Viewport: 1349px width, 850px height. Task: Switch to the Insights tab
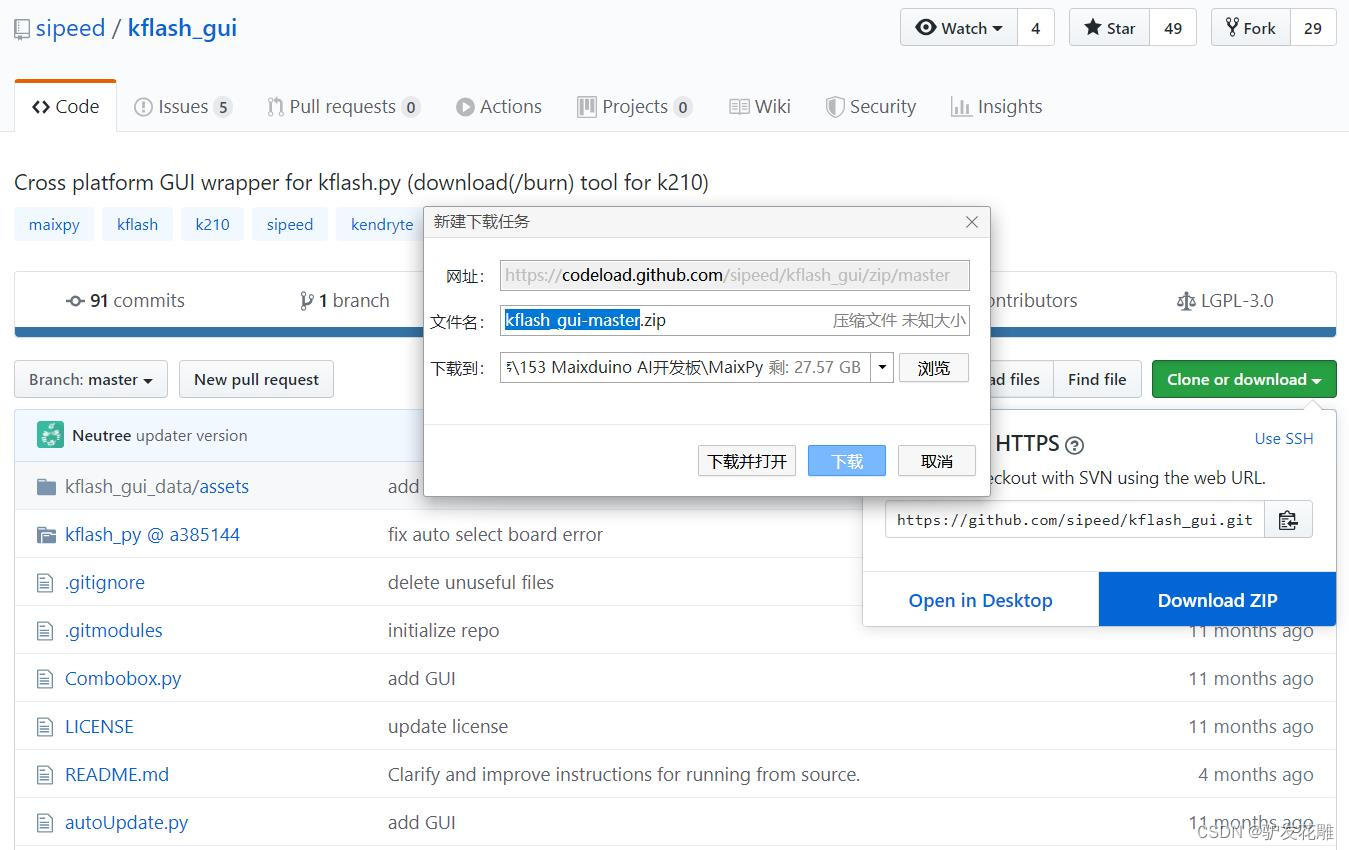(996, 106)
